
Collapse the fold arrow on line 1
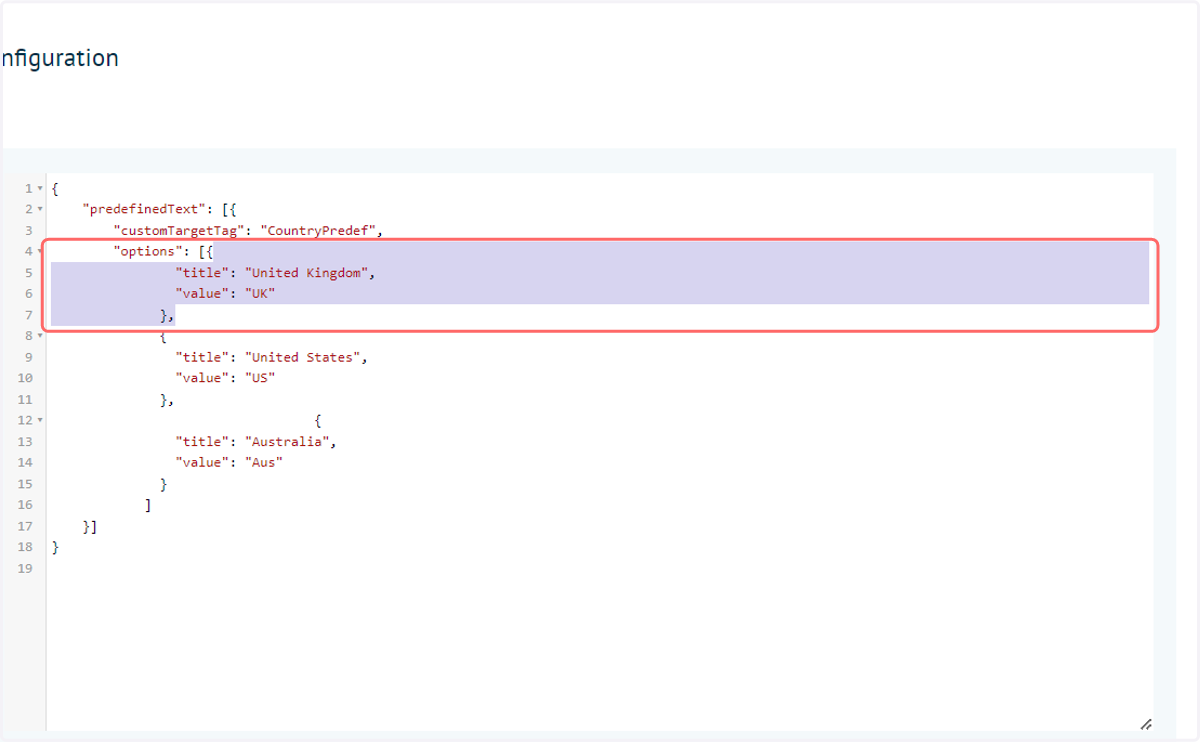point(40,189)
